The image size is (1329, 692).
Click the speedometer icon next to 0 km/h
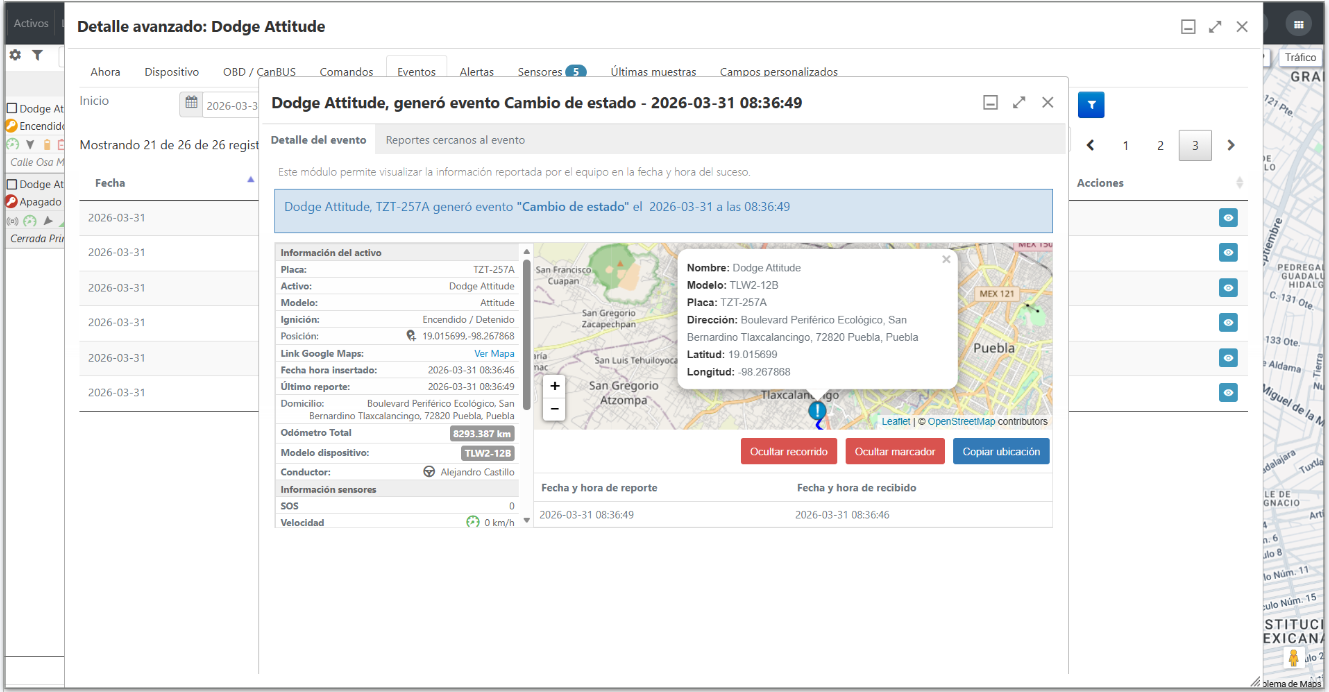tap(473, 522)
